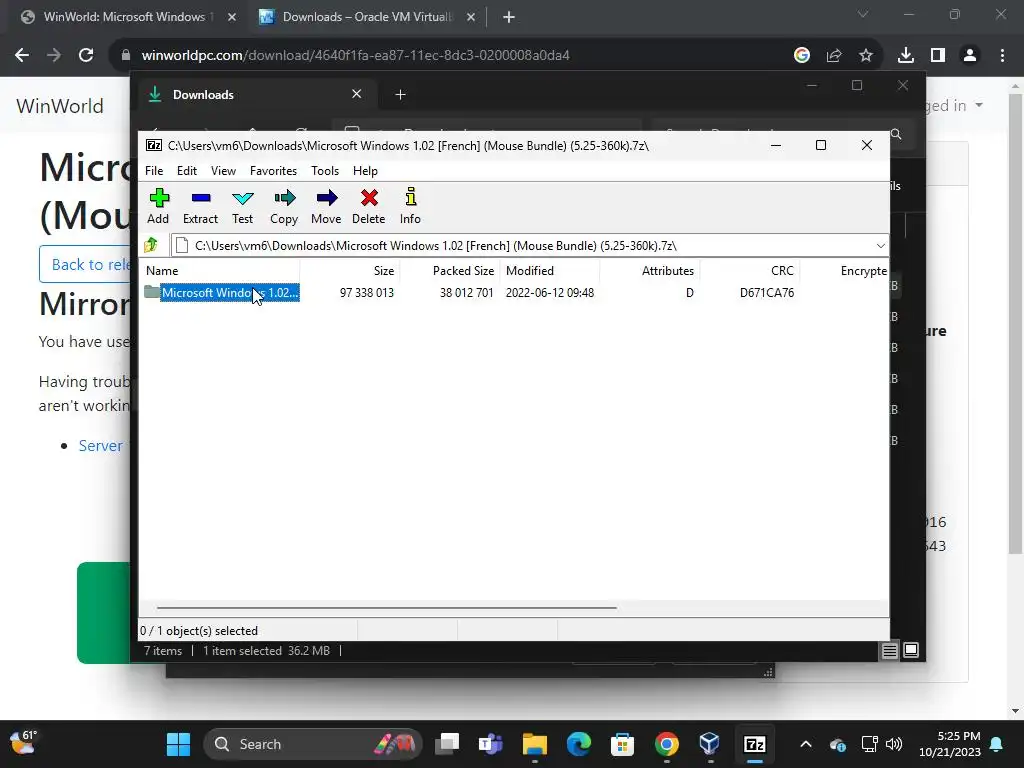Click the WinWorld site logo text
The image size is (1024, 768).
click(x=59, y=106)
